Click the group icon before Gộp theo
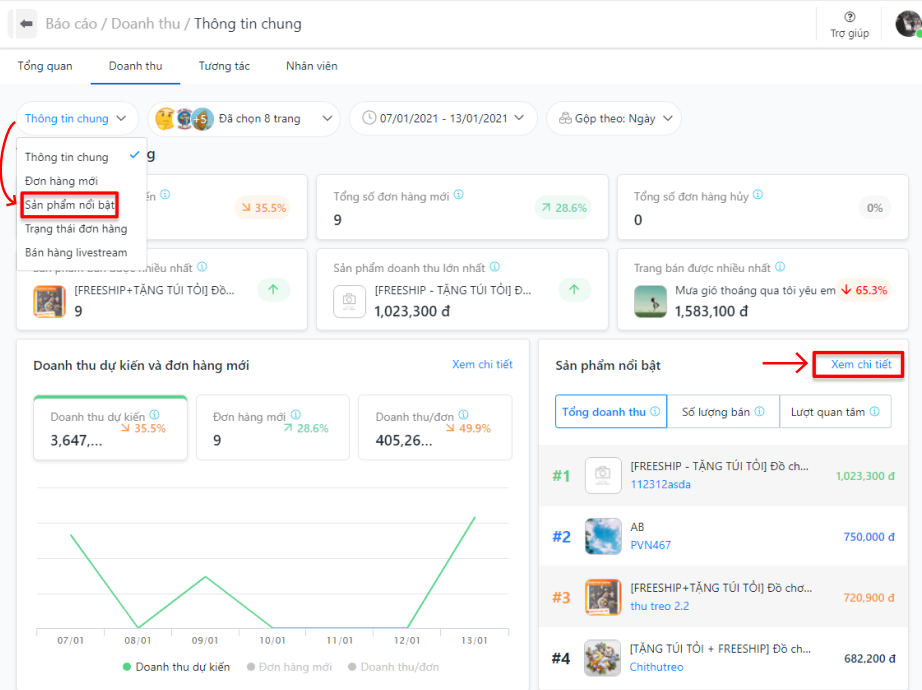 tap(565, 118)
